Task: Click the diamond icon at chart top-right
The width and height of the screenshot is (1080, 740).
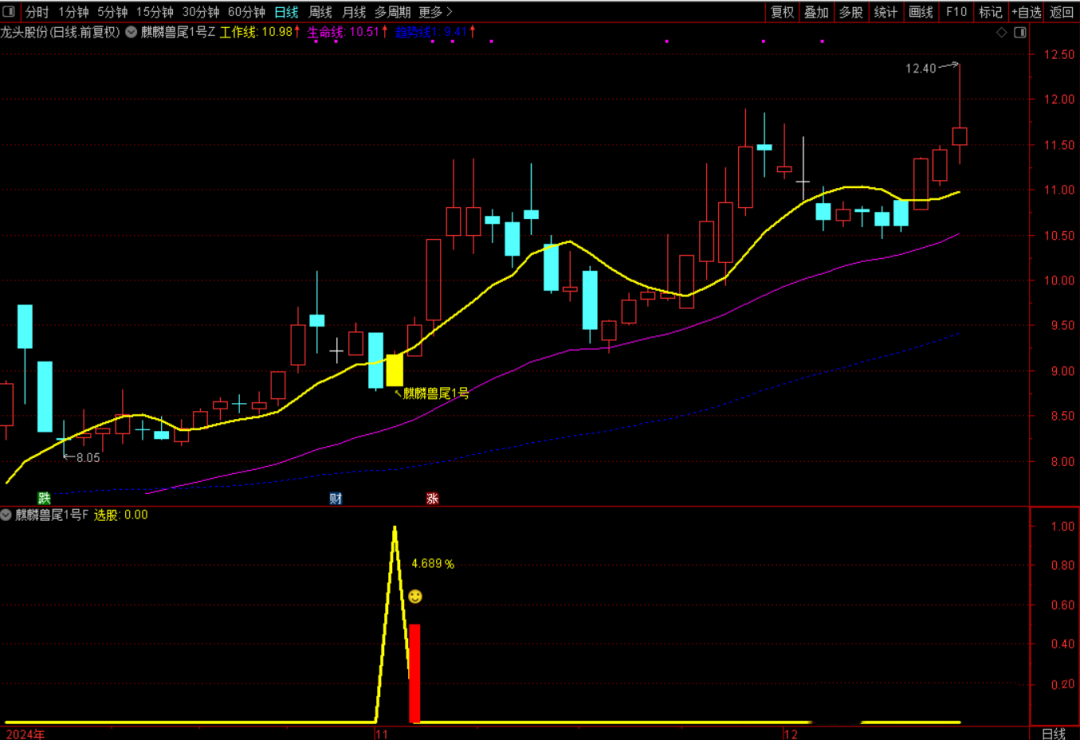Action: coord(1003,32)
